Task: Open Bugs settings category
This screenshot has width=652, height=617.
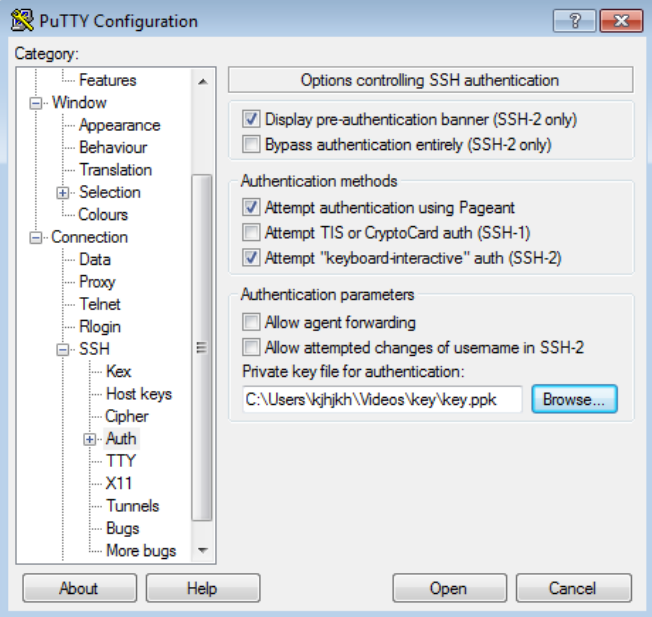Action: click(123, 529)
